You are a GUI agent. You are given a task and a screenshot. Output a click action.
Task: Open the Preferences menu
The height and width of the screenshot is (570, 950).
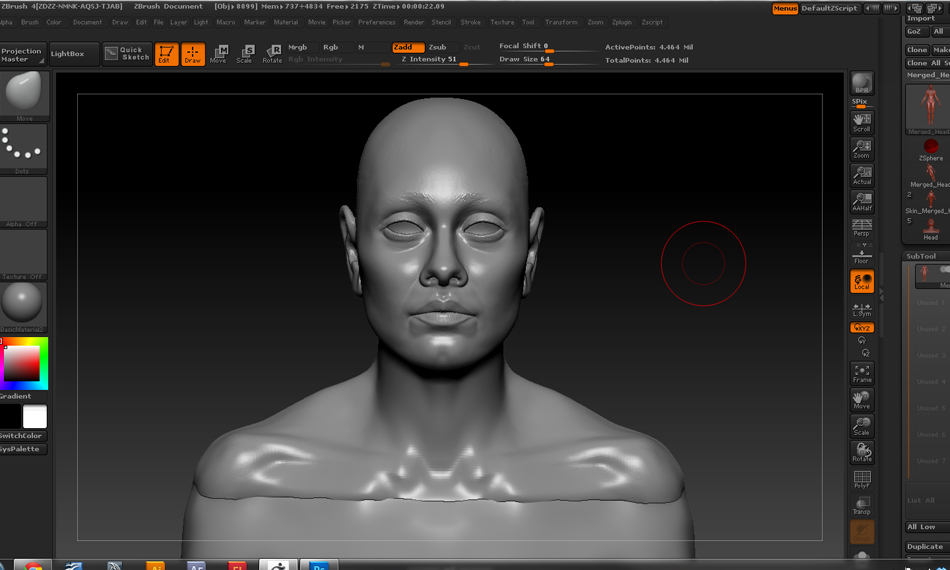click(376, 22)
